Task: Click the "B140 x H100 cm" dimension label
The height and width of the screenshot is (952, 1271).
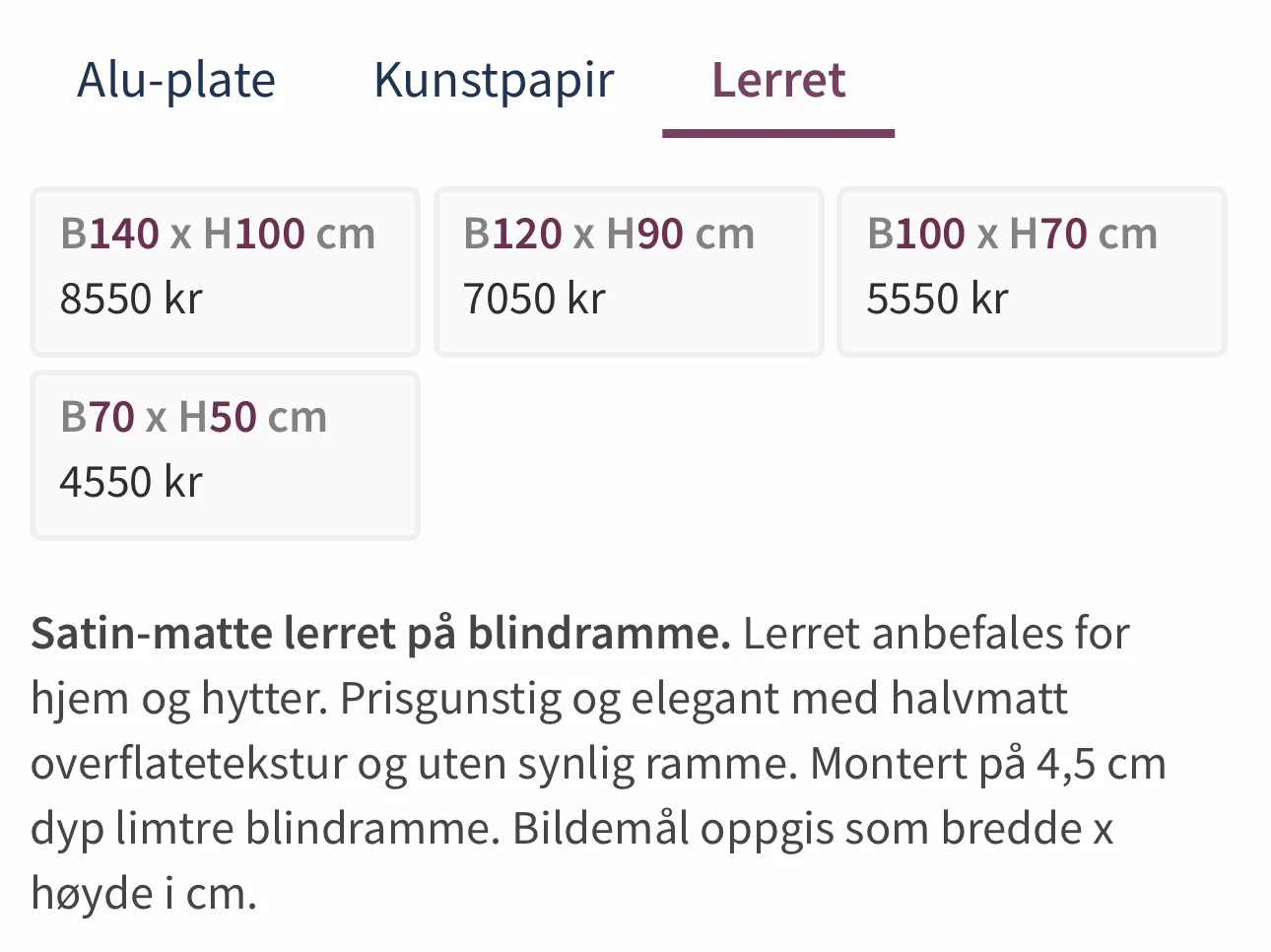Action: point(218,235)
